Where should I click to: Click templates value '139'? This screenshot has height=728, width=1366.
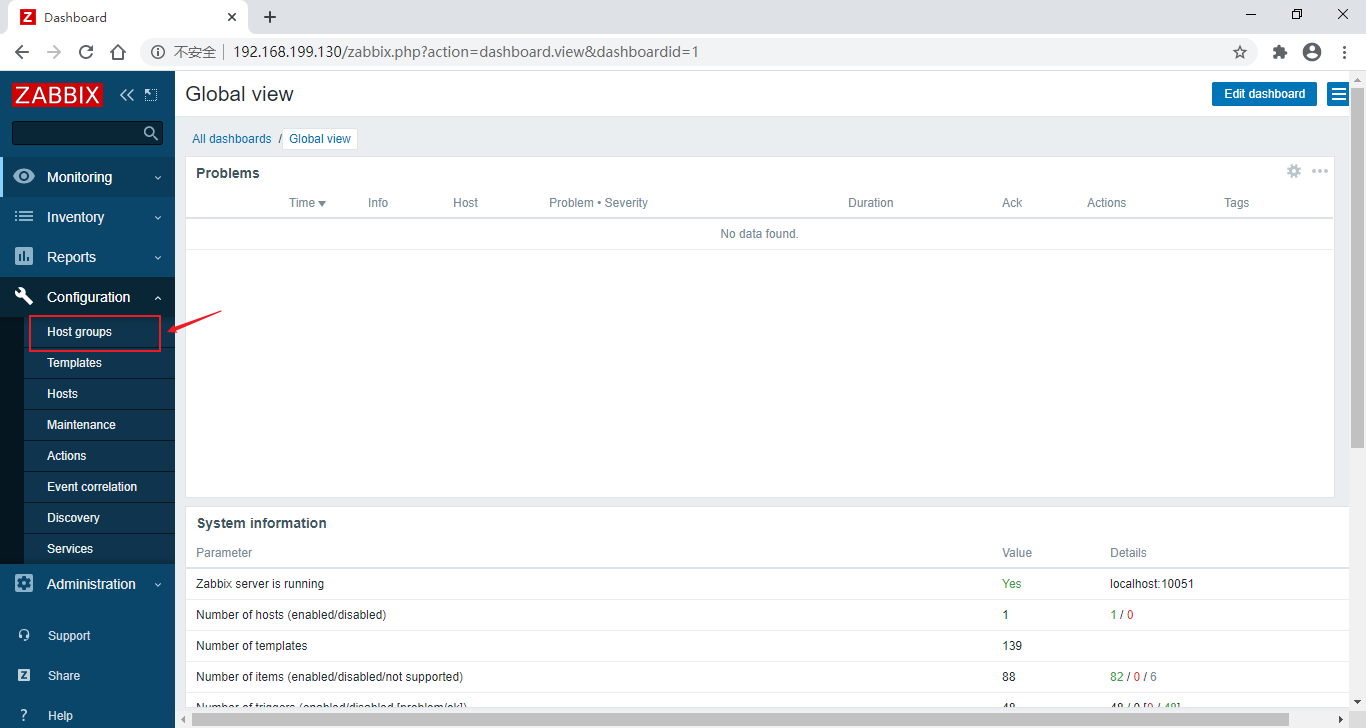click(1012, 646)
